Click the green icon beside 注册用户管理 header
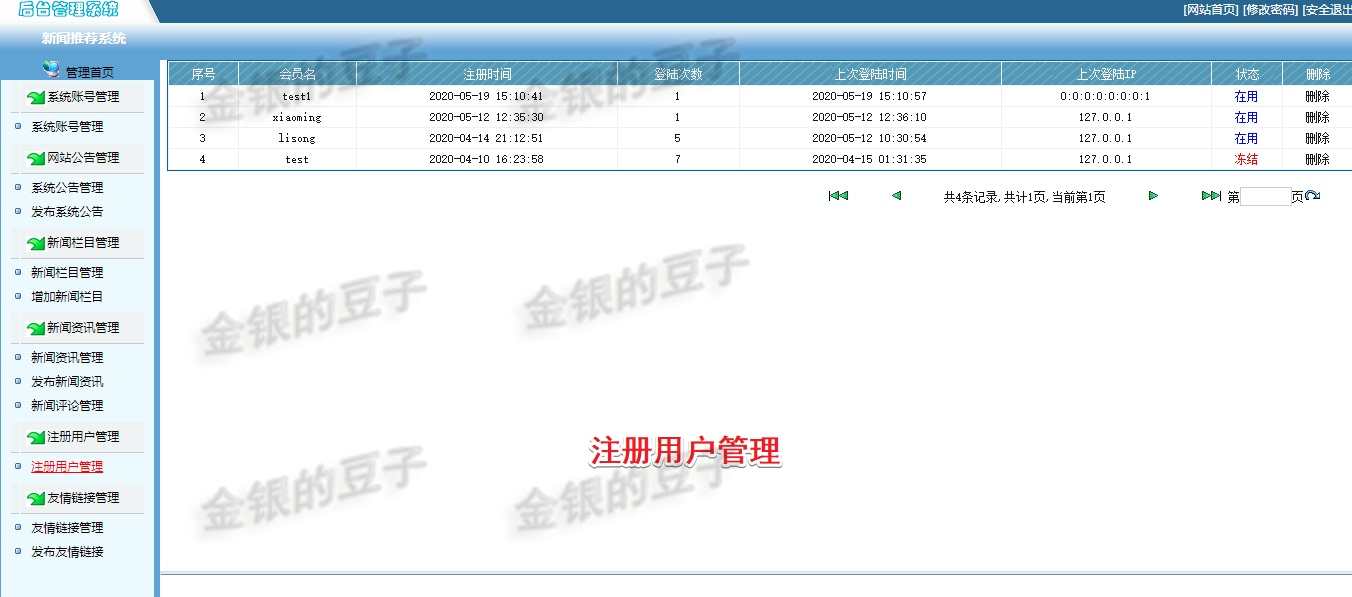1352x597 pixels. click(35, 437)
